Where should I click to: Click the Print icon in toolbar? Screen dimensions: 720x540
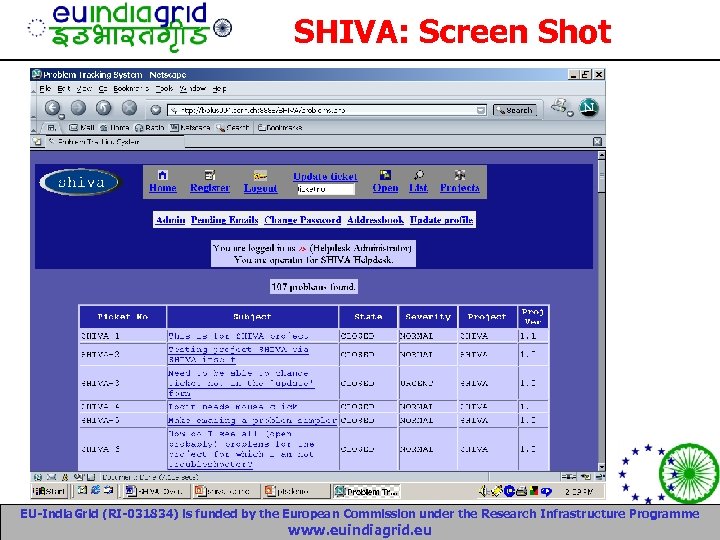pos(560,107)
